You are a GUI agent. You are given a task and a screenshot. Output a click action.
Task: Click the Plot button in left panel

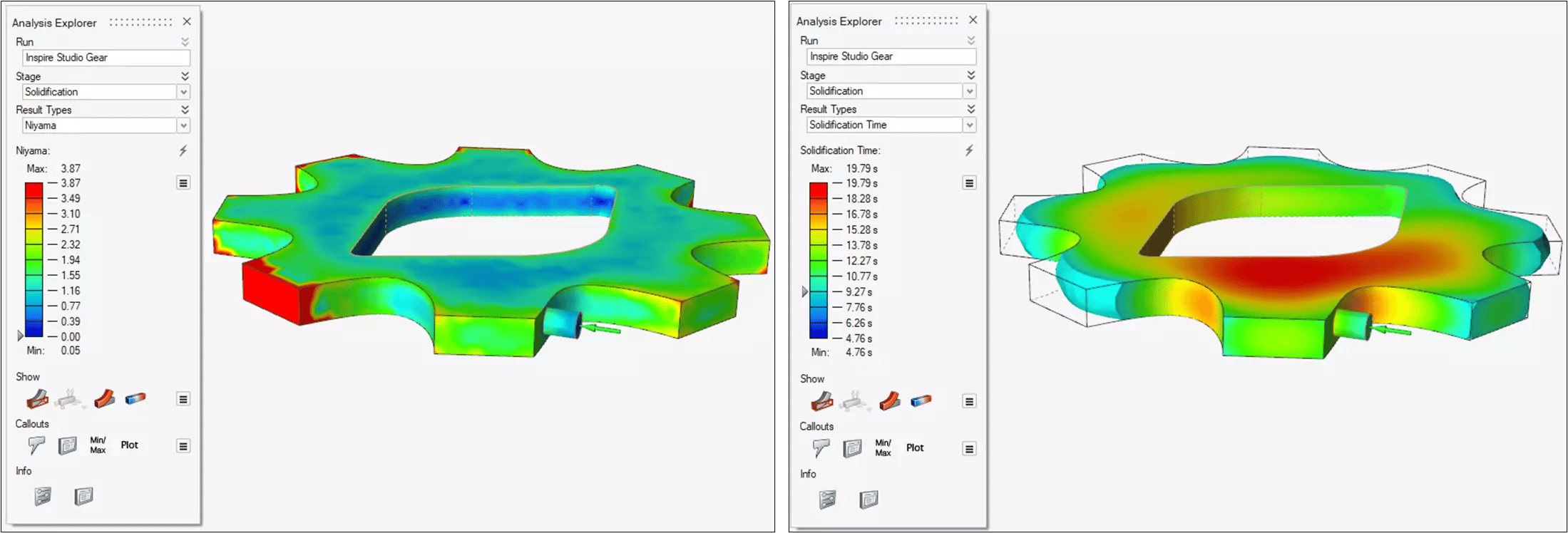click(129, 445)
